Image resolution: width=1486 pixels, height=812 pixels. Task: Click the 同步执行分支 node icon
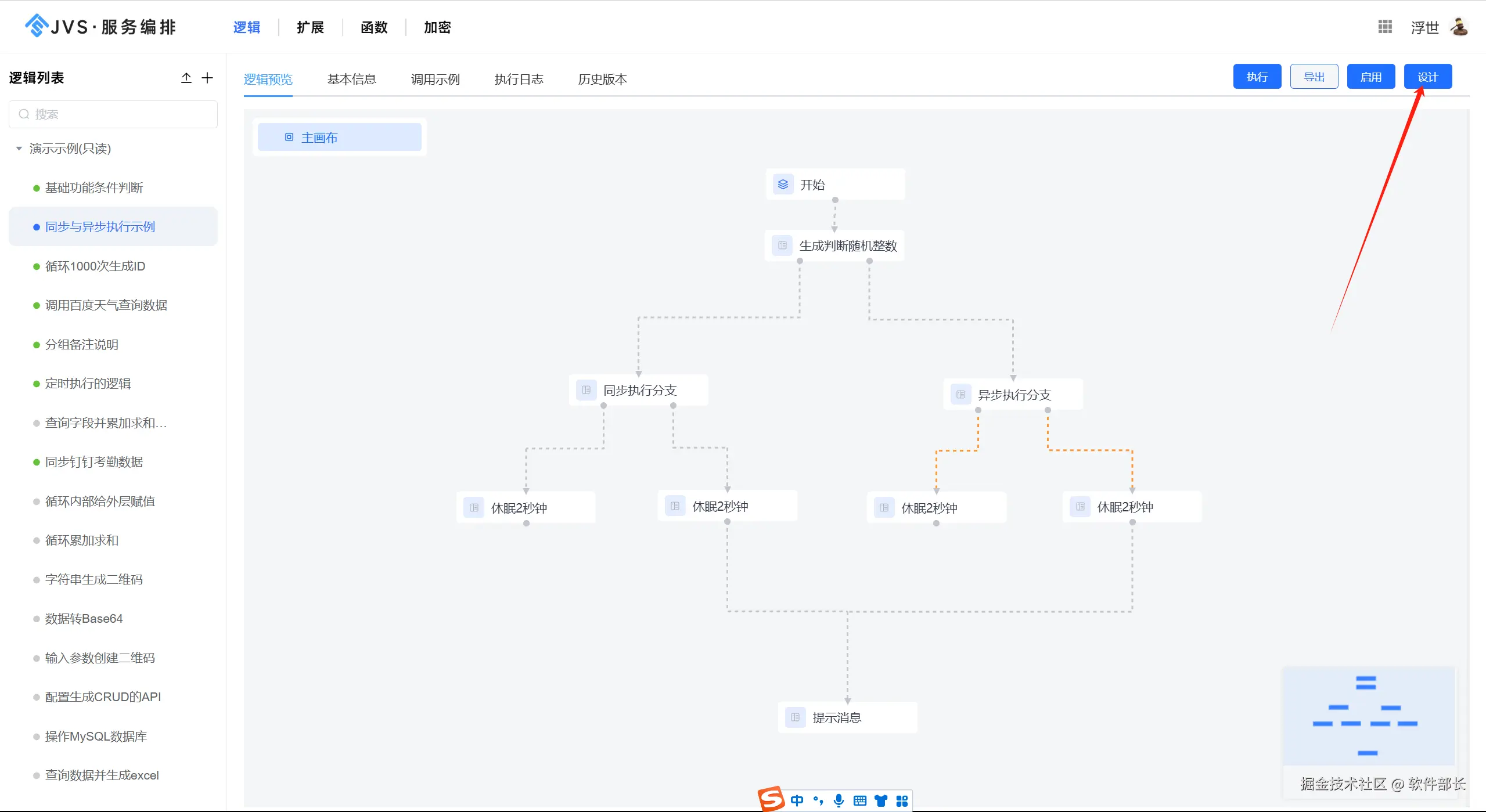coord(586,390)
